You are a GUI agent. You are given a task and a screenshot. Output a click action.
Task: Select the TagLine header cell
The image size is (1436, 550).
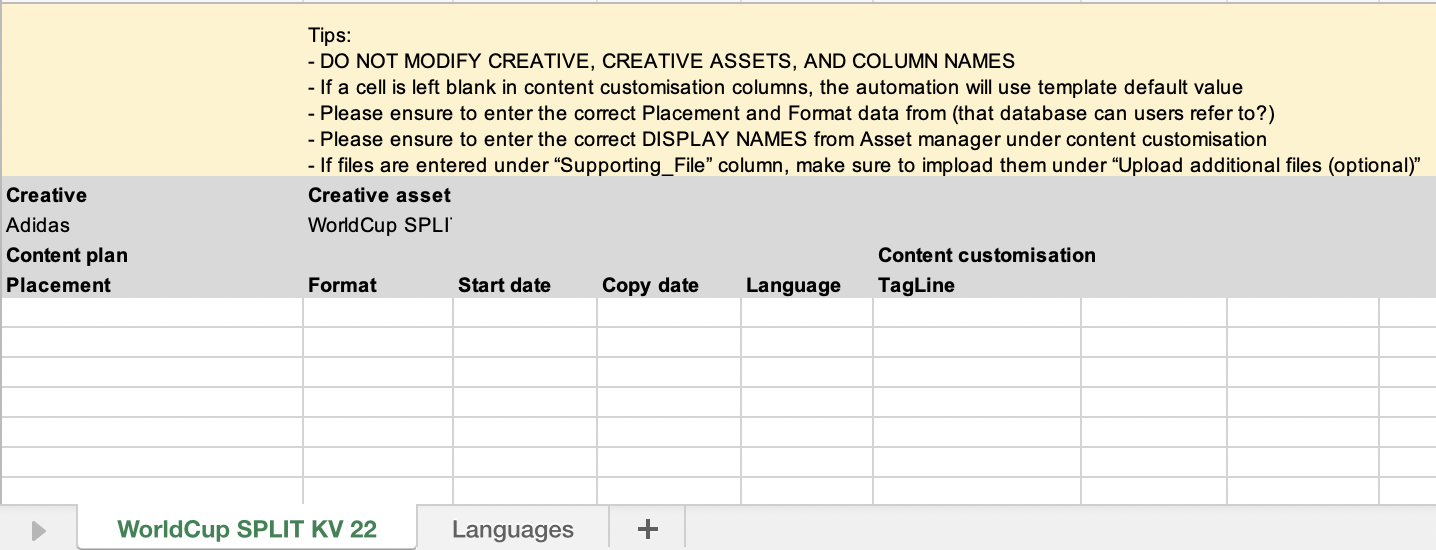point(977,285)
